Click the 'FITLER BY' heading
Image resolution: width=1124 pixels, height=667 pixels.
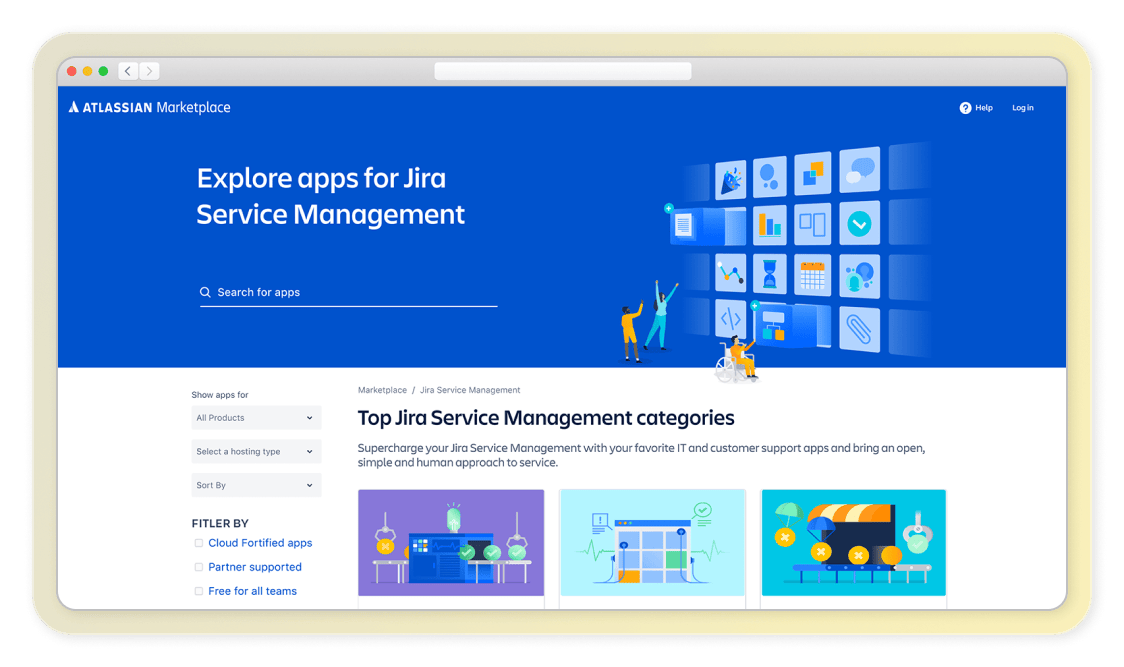point(220,523)
